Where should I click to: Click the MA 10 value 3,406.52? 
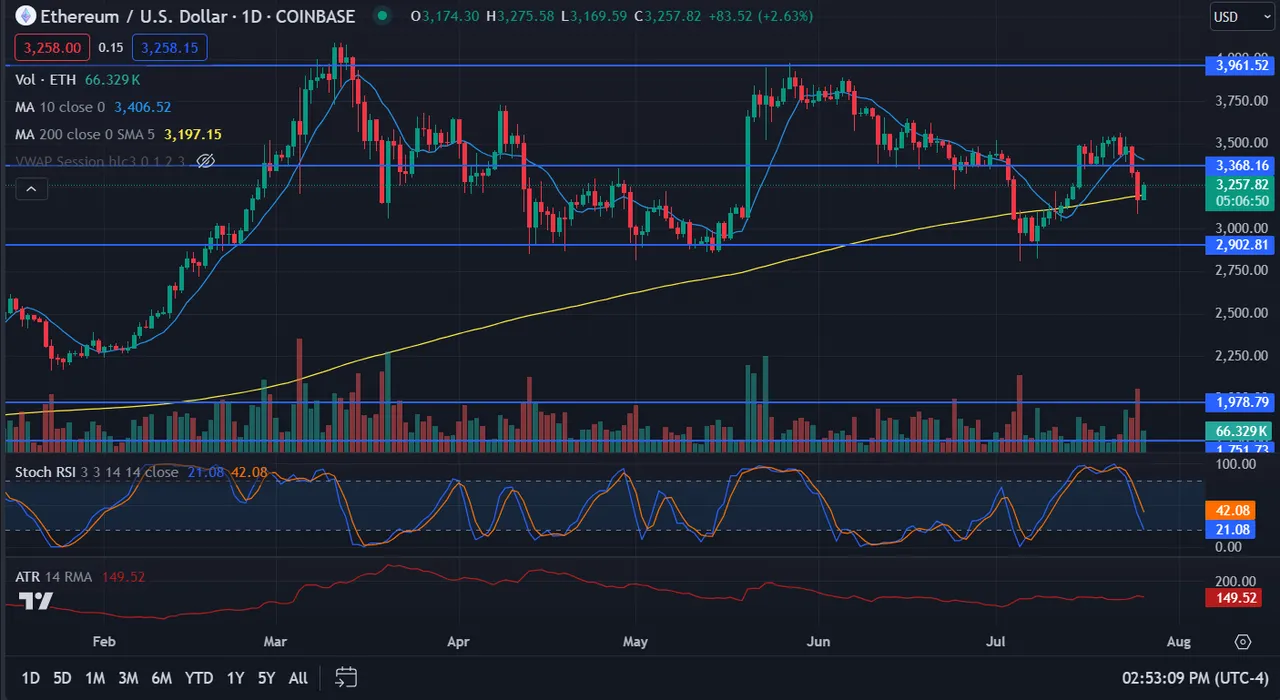click(x=142, y=107)
